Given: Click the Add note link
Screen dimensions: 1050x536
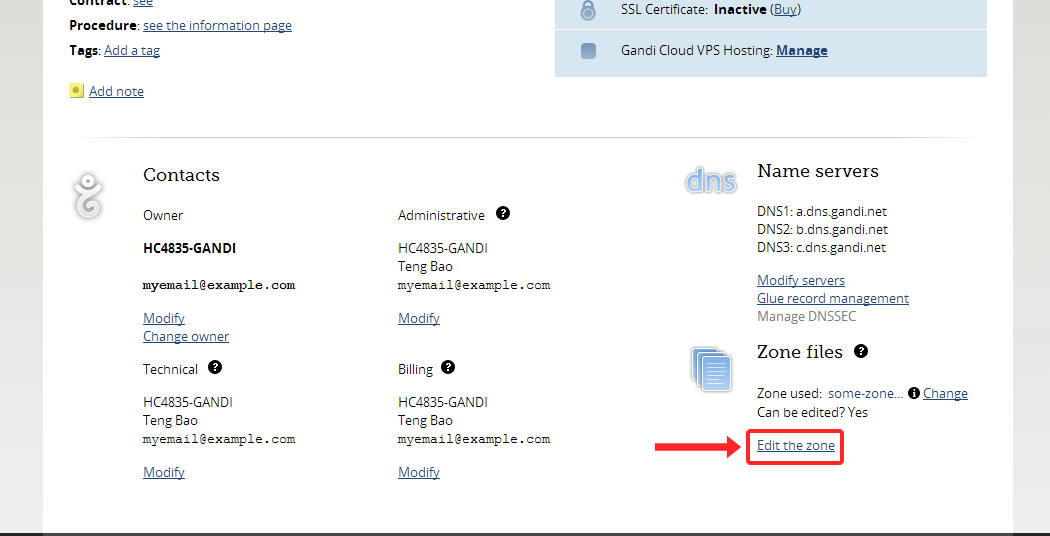Looking at the screenshot, I should 116,91.
